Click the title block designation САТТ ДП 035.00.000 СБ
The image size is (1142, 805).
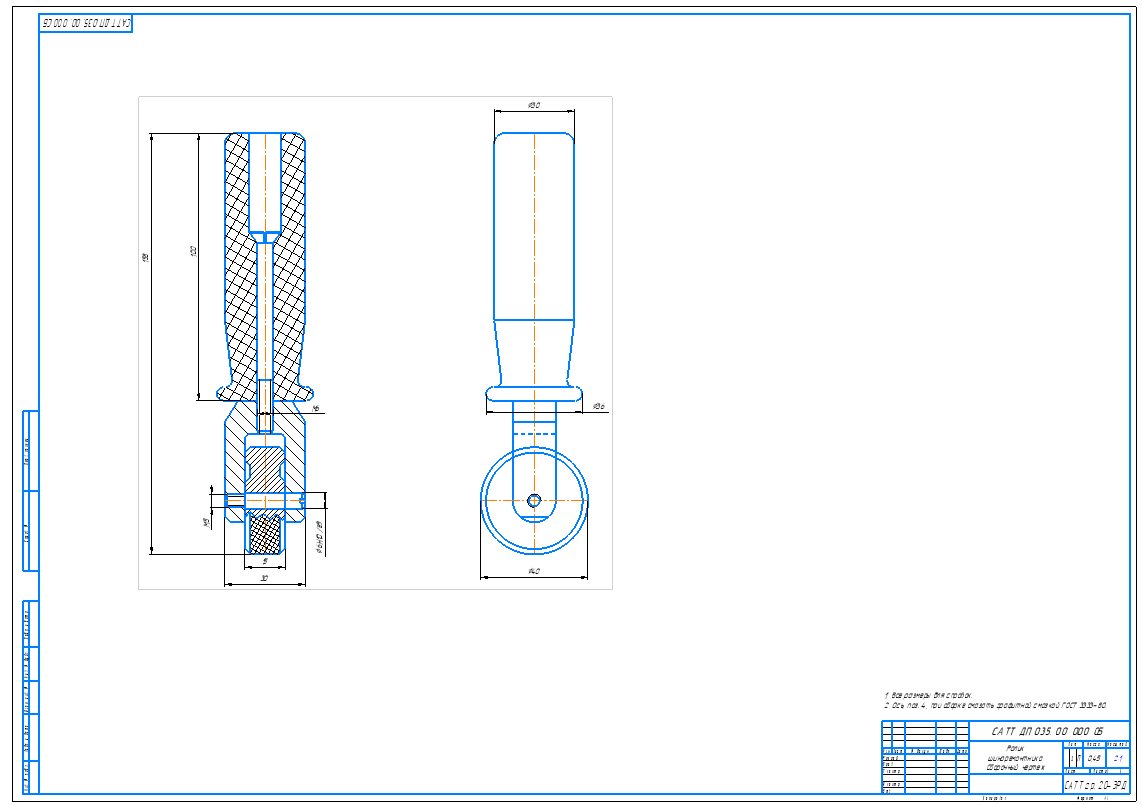tap(1048, 731)
